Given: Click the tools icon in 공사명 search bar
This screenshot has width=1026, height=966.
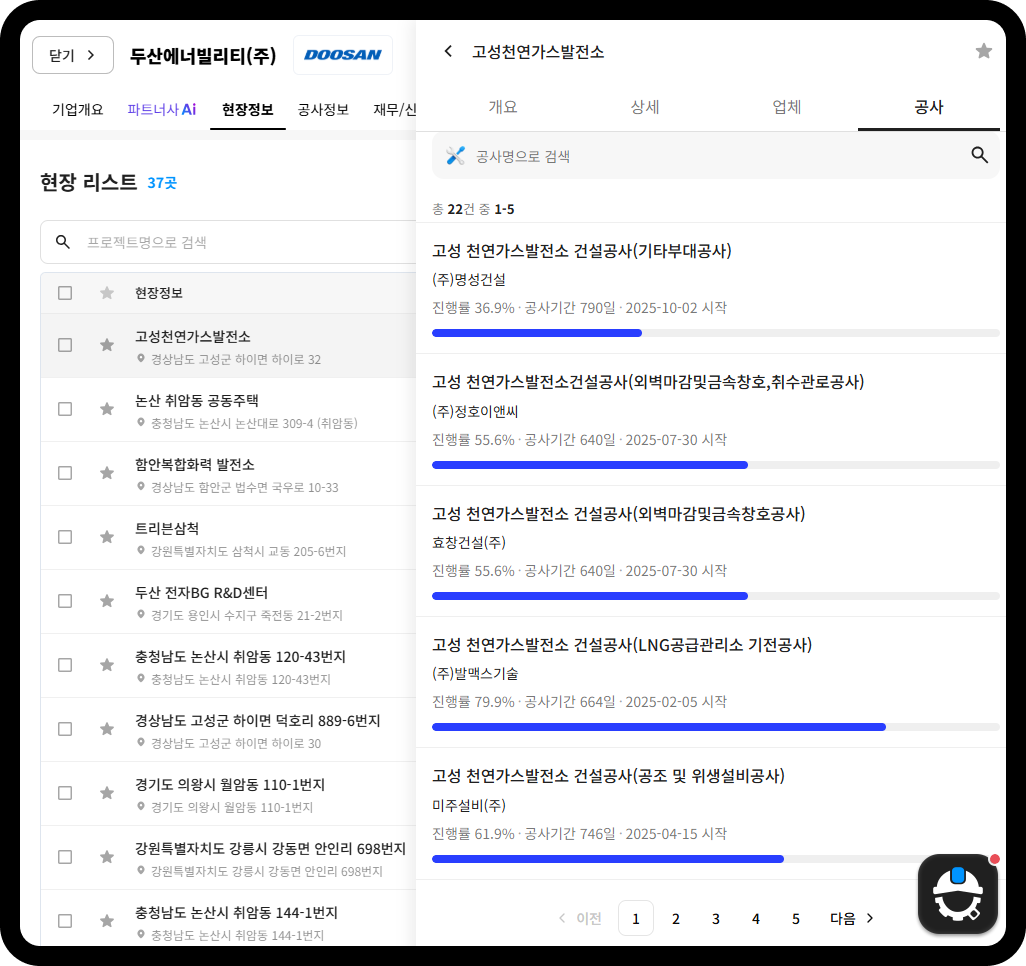Looking at the screenshot, I should 455,156.
